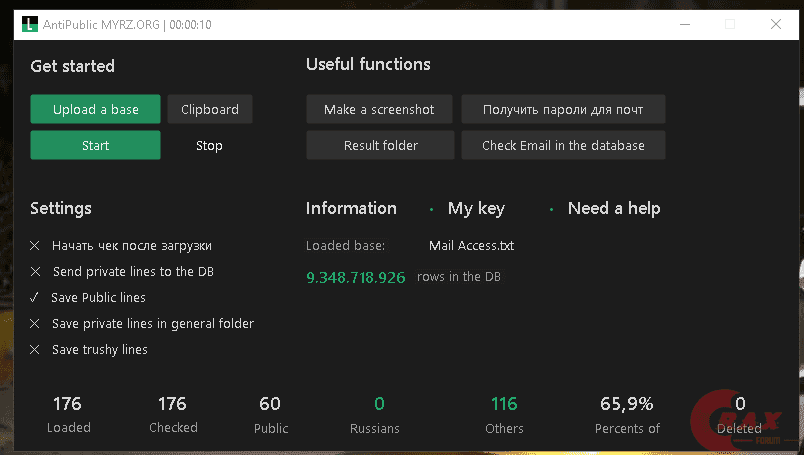
Task: Uncheck the 'Save Public lines' option
Action: (35, 297)
